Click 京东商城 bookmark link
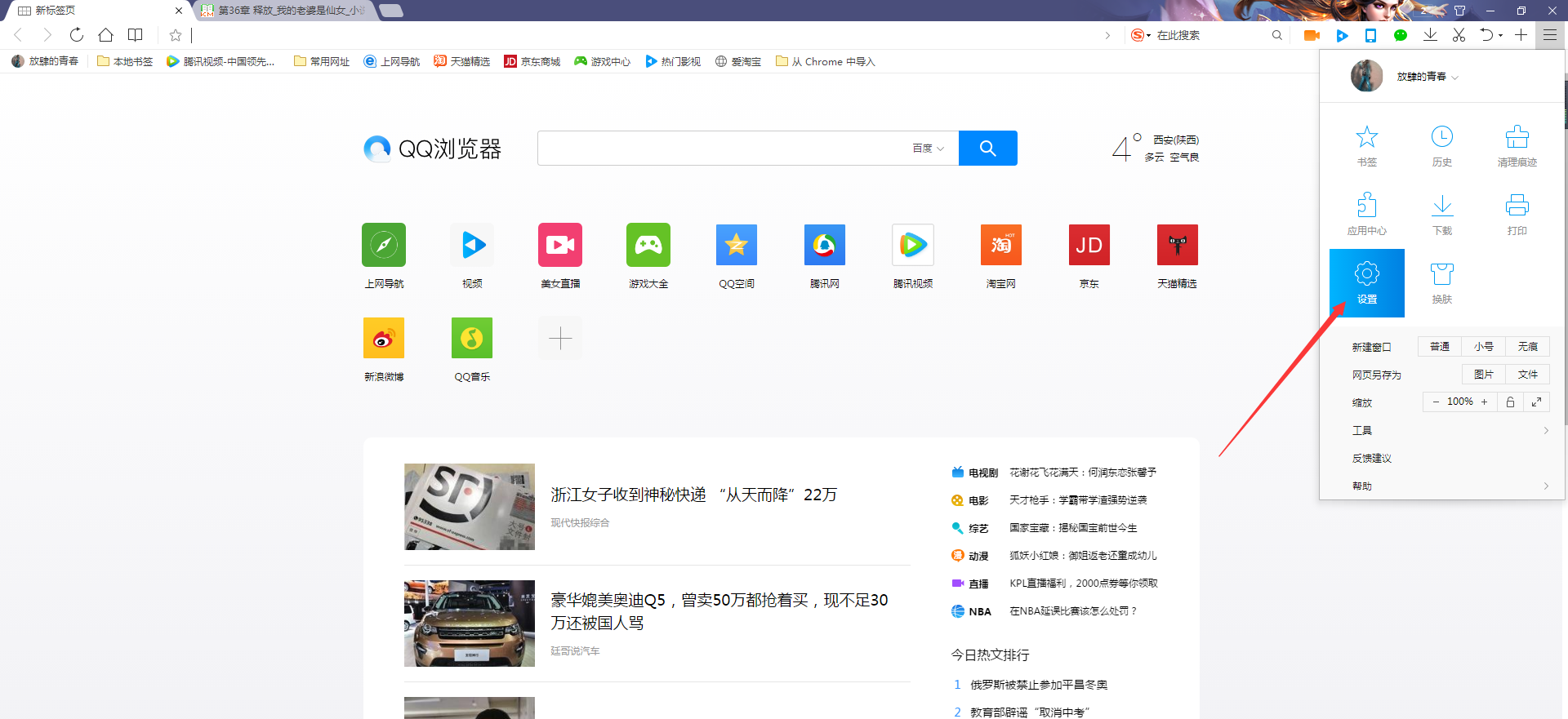This screenshot has height=719, width=1568. point(532,61)
